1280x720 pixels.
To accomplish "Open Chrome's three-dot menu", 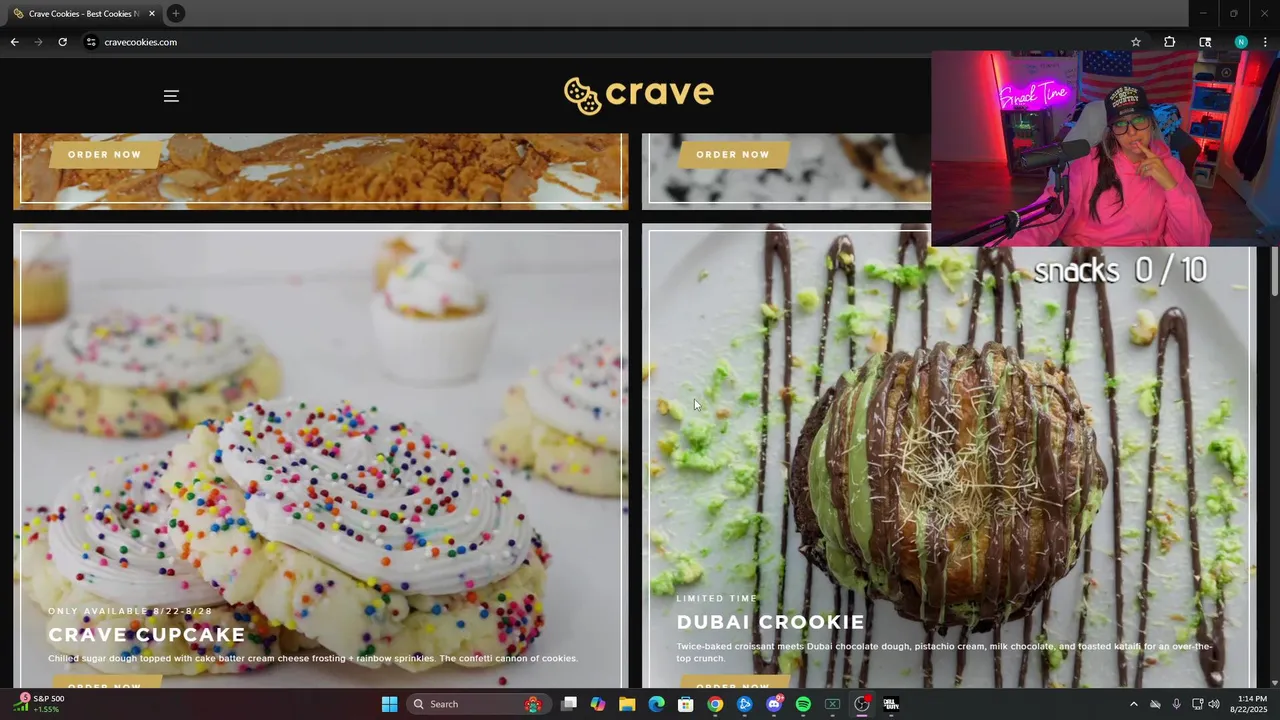I will pyautogui.click(x=1265, y=42).
